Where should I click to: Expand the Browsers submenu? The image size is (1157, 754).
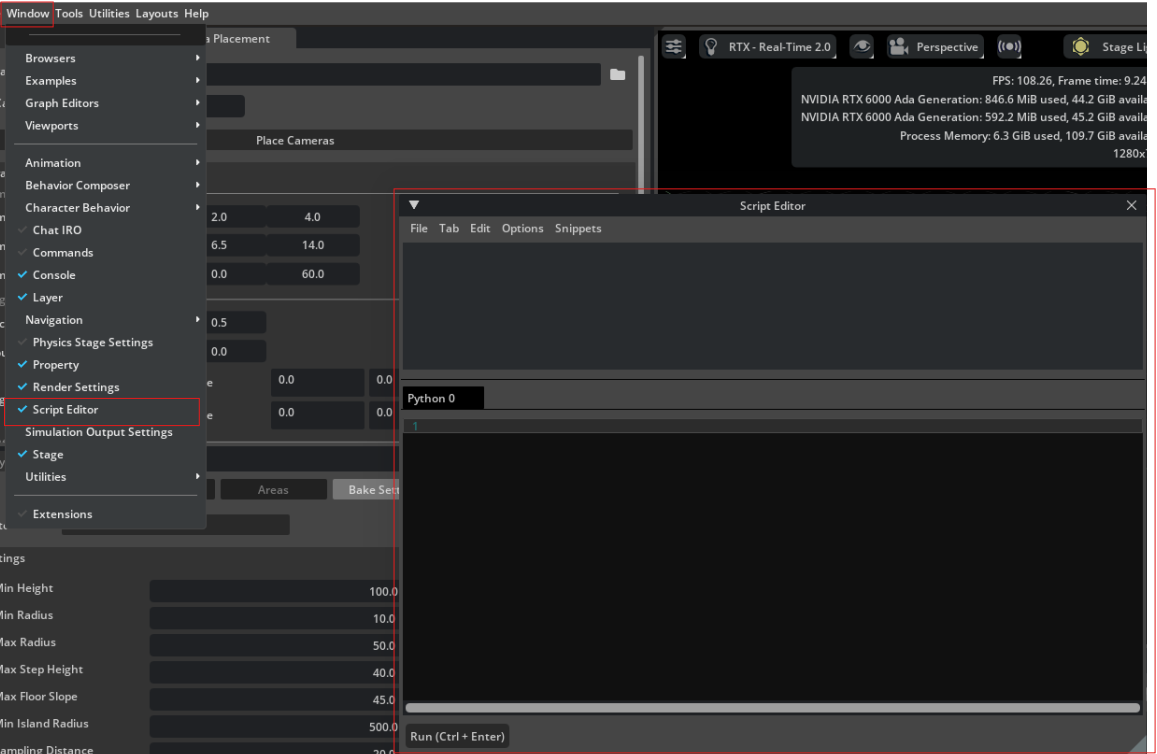(x=51, y=58)
